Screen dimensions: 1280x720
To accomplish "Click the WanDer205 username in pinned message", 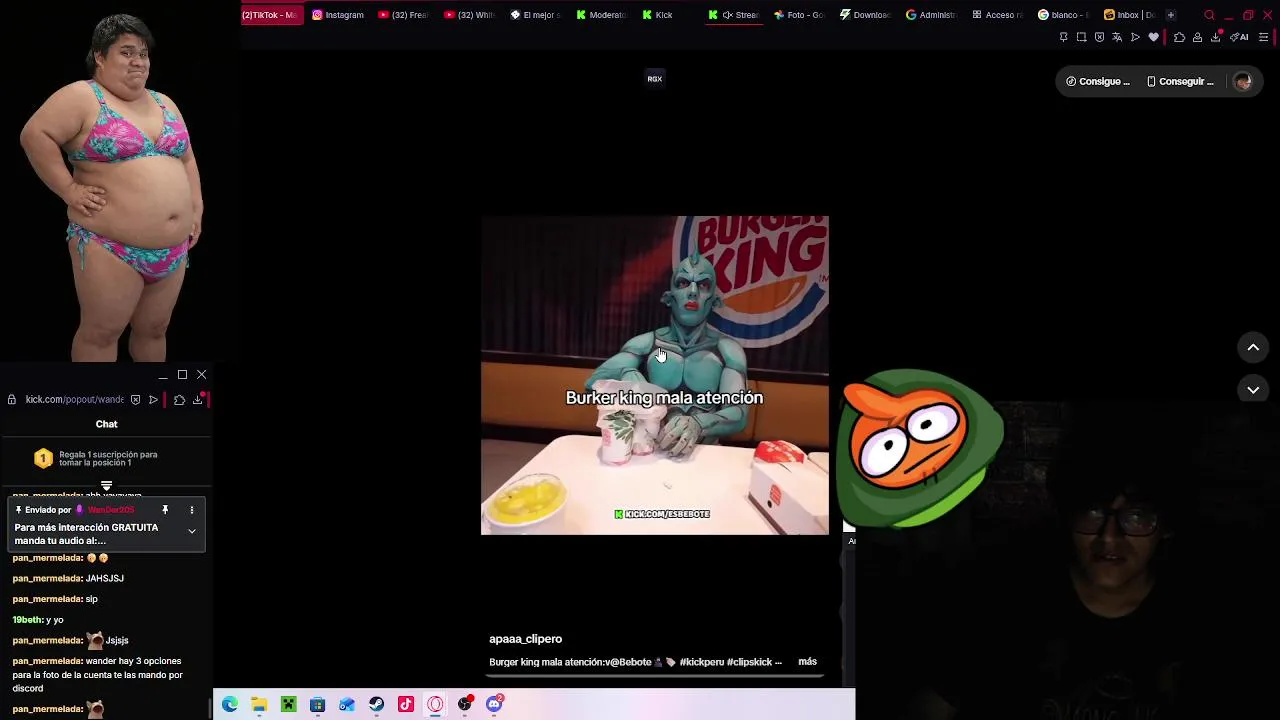I will coord(111,510).
